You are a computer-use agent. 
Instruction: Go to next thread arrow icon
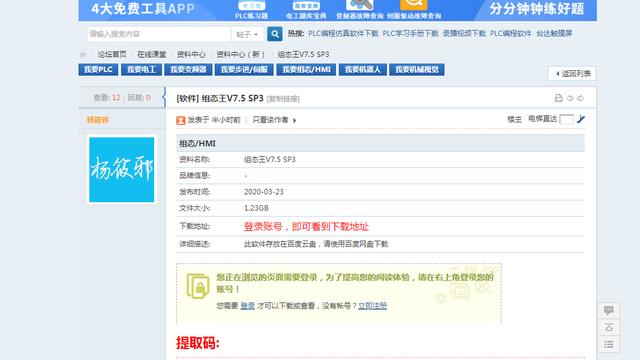580,98
